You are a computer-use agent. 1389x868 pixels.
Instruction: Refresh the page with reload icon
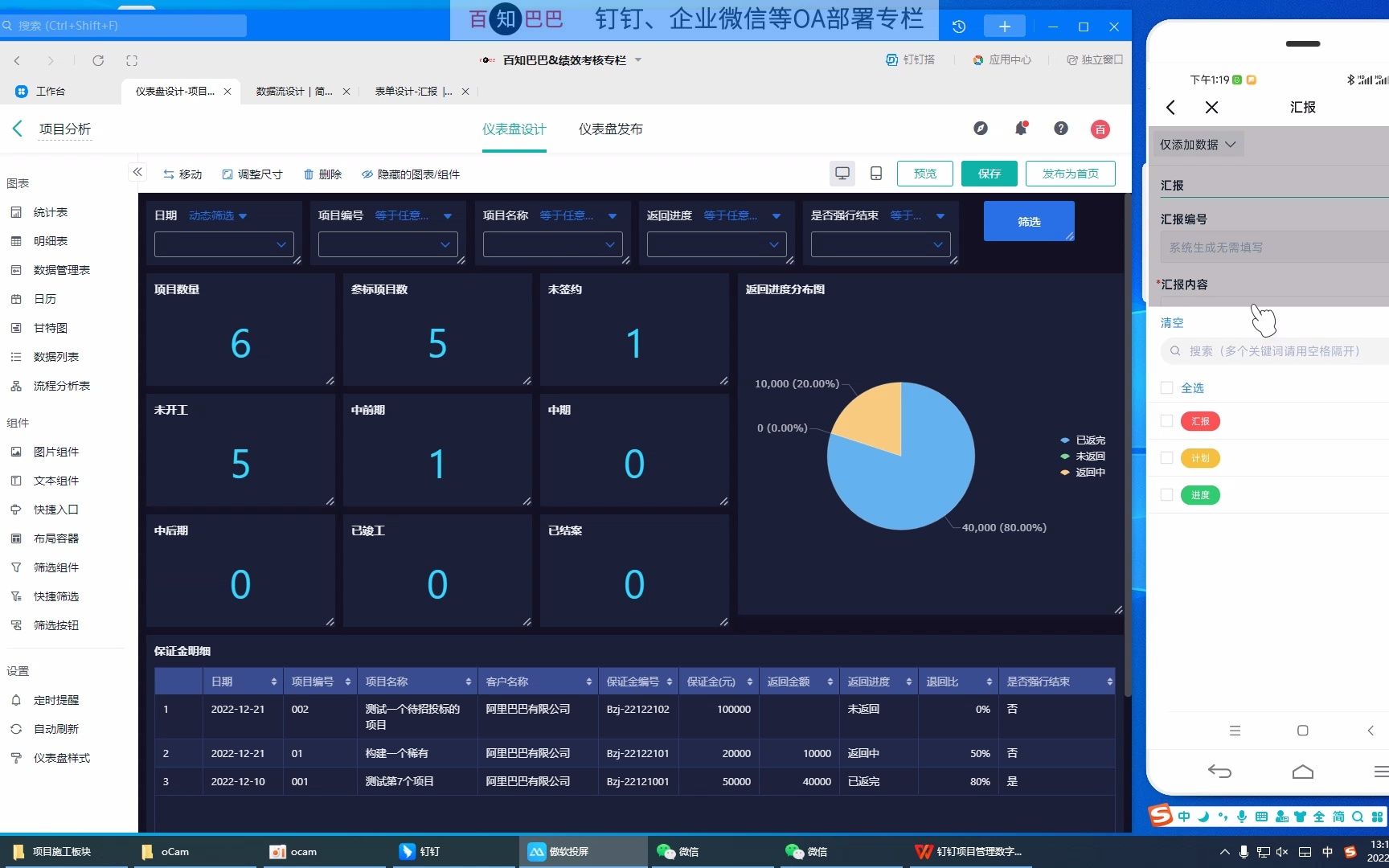[98, 60]
